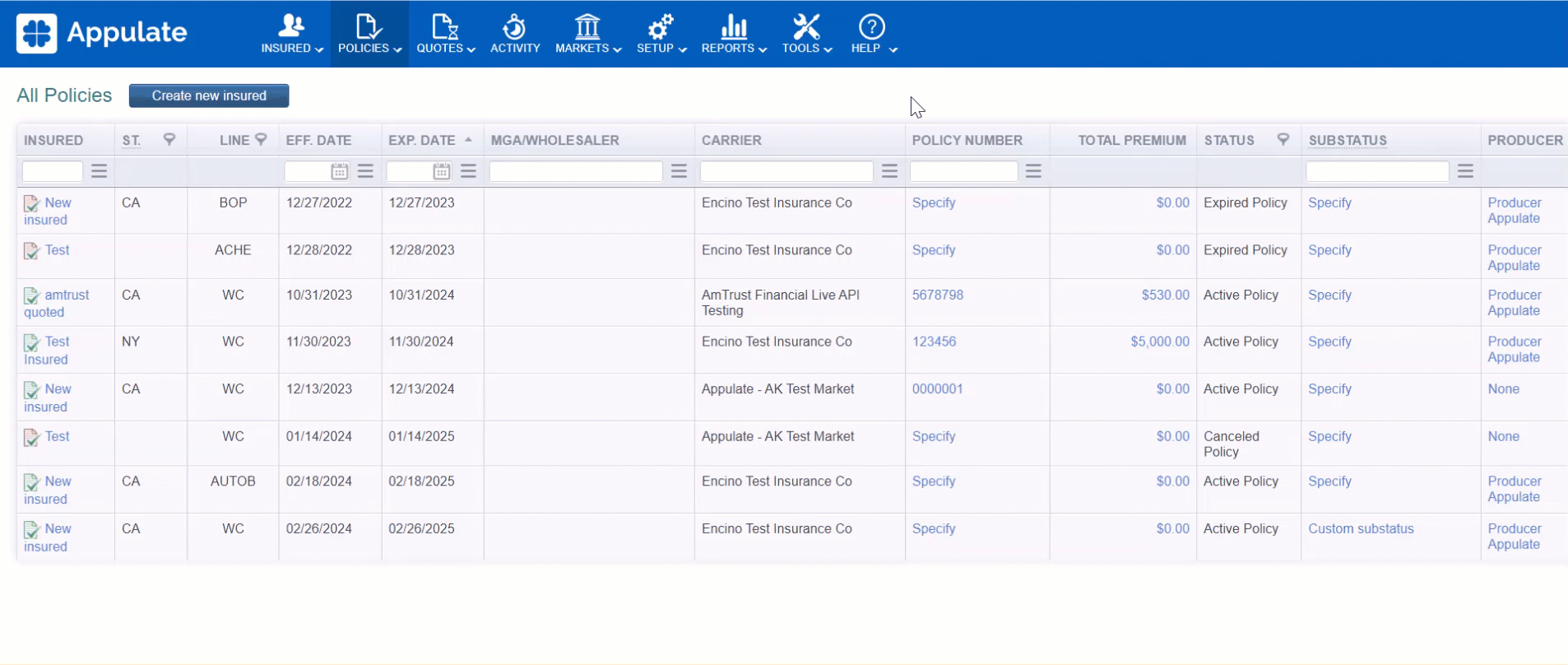Click the Create new insured button
The width and height of the screenshot is (1568, 665).
(209, 95)
